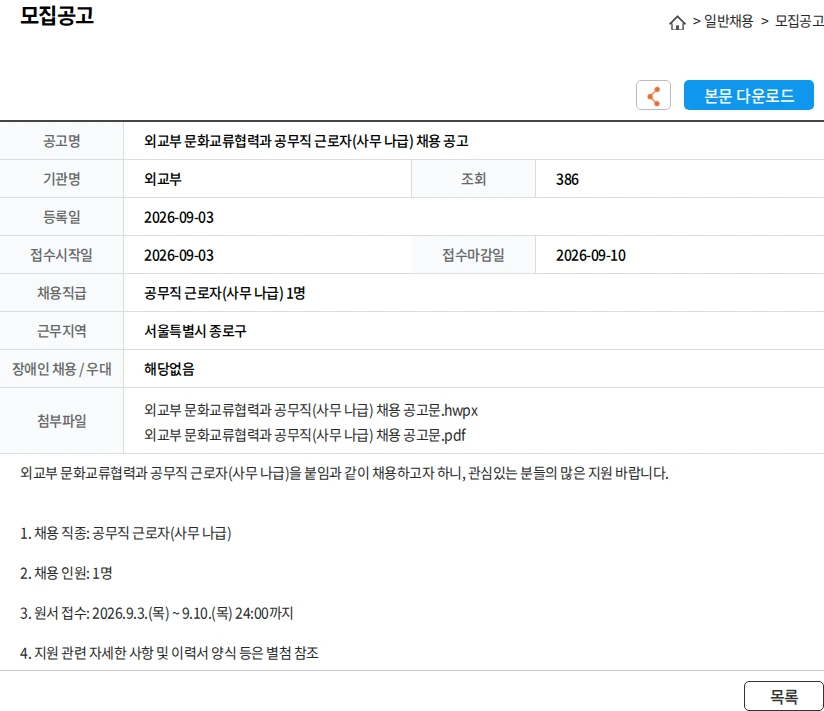Click the share icon button
This screenshot has width=824, height=711.
pos(653,95)
